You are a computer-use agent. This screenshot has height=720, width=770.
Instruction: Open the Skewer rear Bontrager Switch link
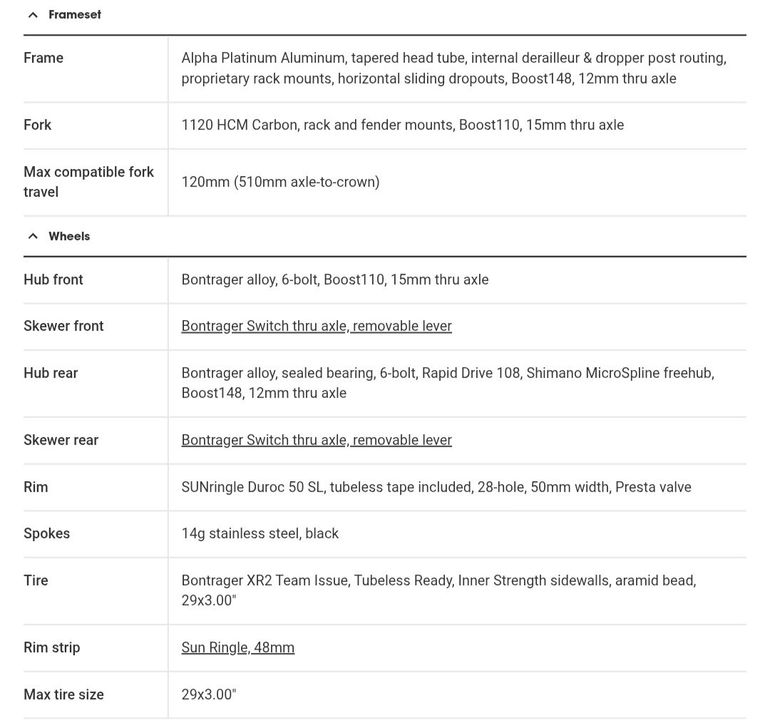click(316, 440)
